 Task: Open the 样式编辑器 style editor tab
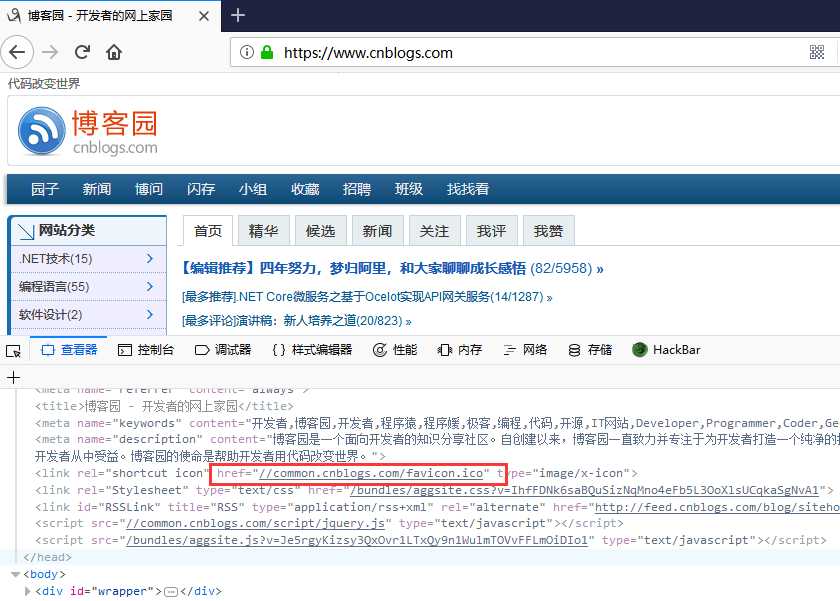pos(312,350)
